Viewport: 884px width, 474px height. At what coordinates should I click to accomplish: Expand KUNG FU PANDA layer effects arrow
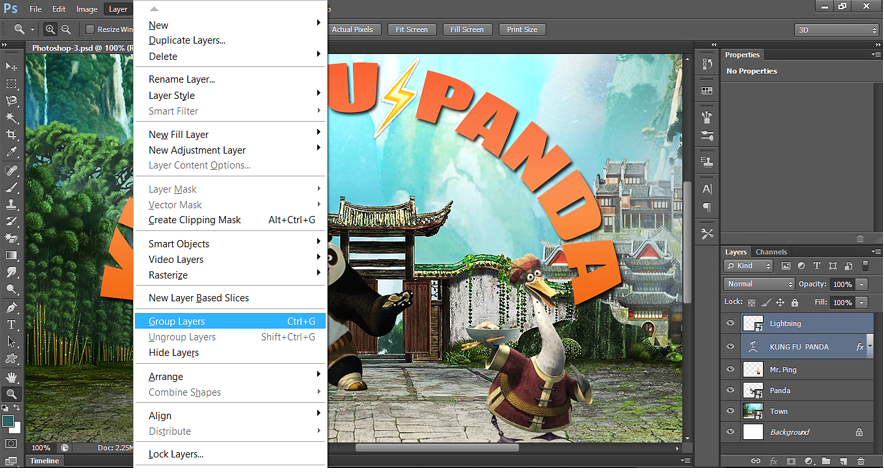(x=870, y=347)
